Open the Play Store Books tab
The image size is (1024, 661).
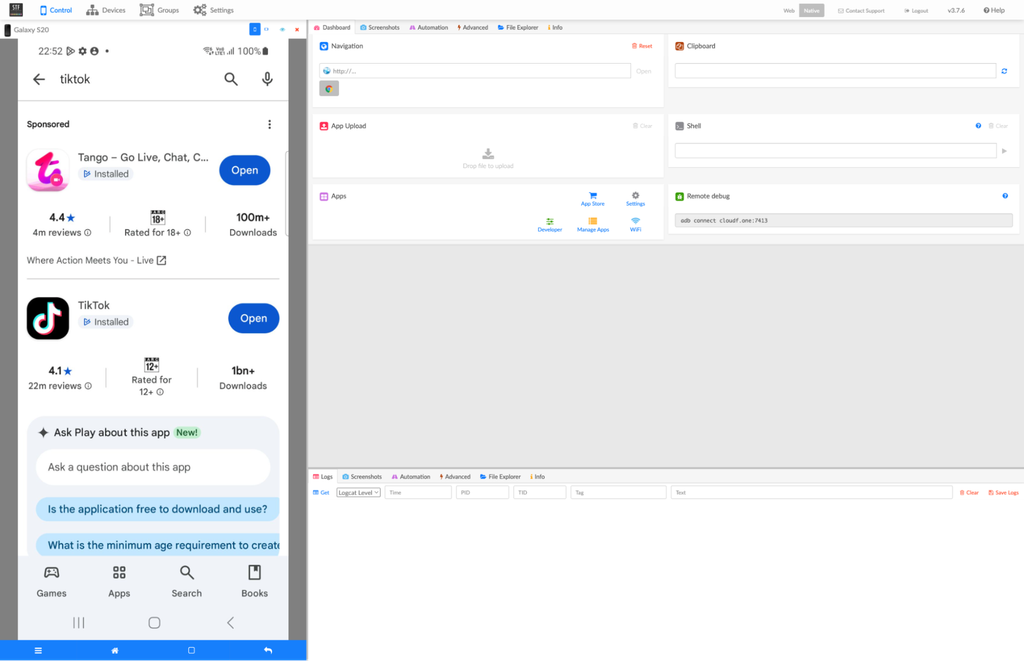[x=255, y=581]
